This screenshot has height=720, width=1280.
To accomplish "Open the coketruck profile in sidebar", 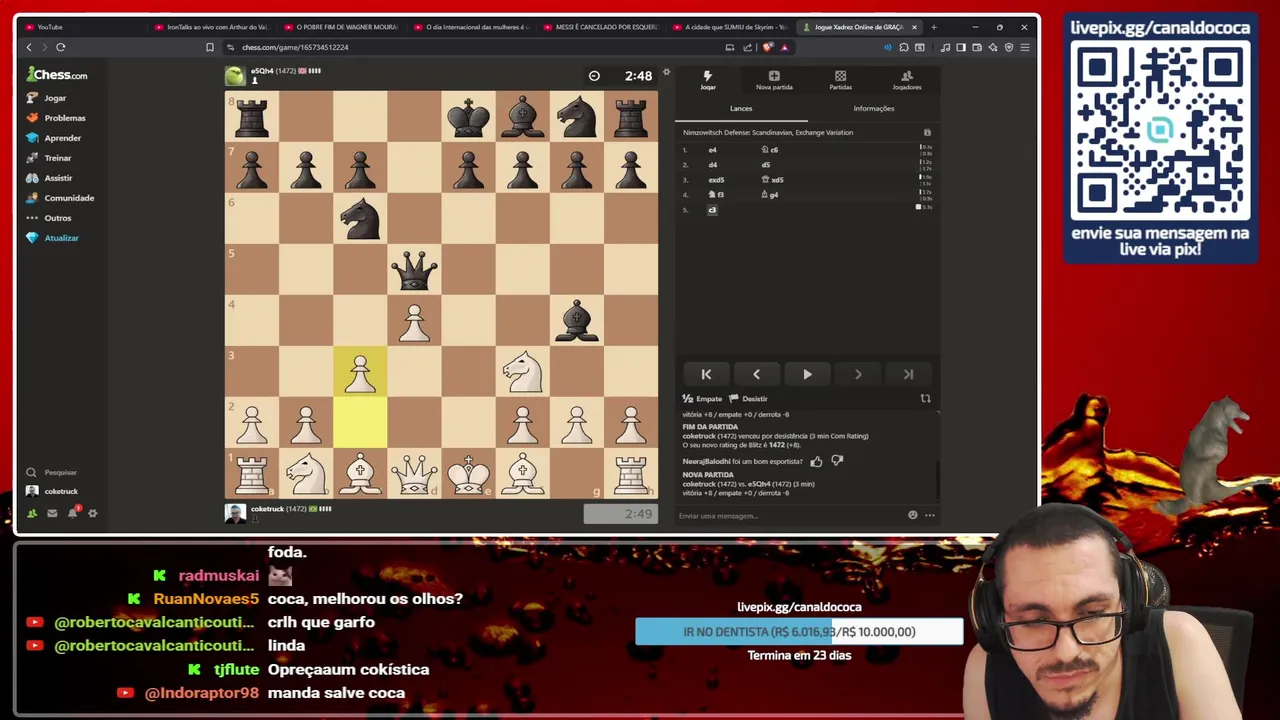I will (52, 491).
